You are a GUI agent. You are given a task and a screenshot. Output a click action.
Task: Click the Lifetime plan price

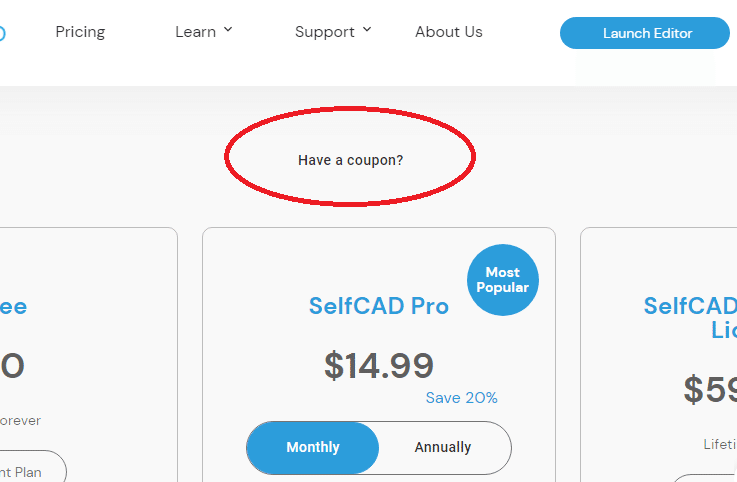pyautogui.click(x=710, y=389)
